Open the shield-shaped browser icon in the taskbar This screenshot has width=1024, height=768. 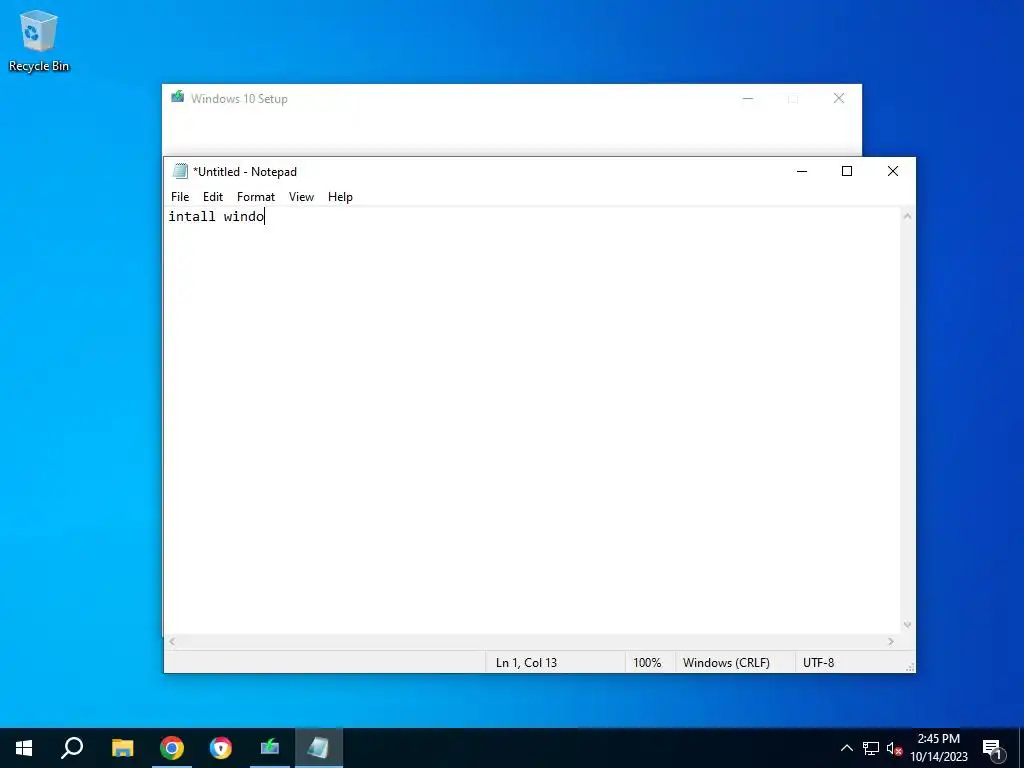[221, 748]
